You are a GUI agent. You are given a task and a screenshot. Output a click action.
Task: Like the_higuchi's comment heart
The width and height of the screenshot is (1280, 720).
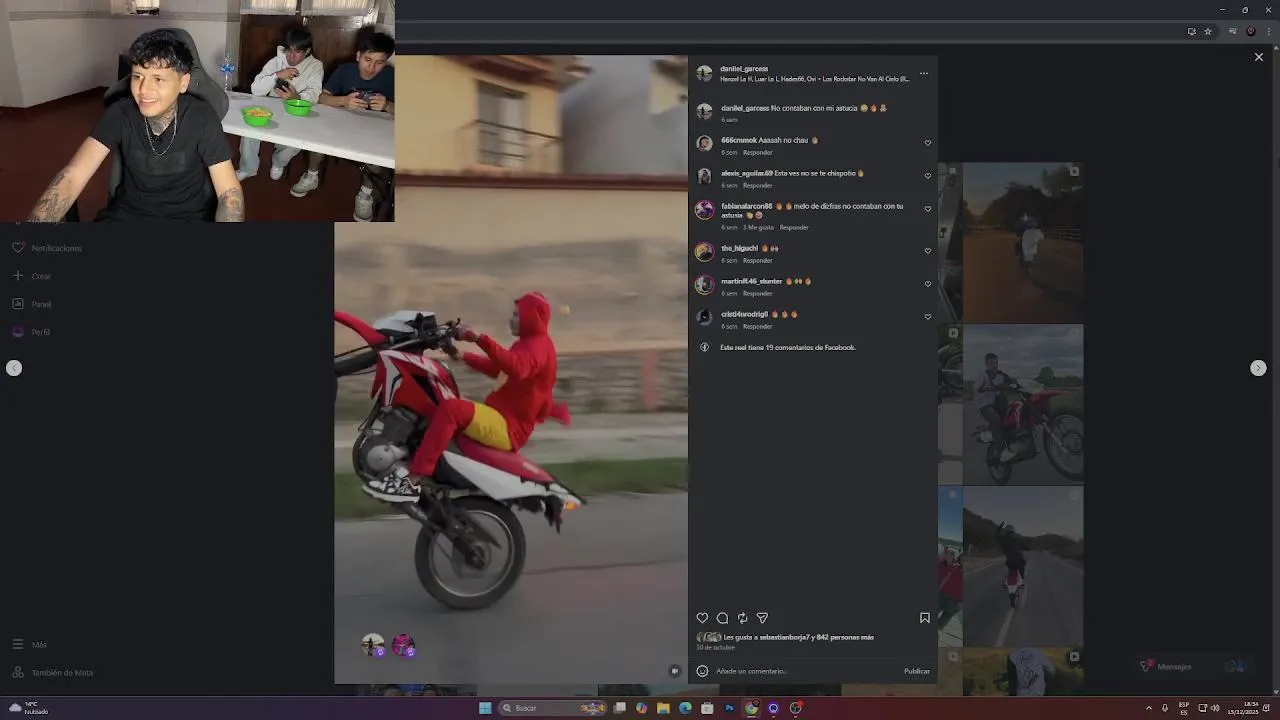[928, 251]
